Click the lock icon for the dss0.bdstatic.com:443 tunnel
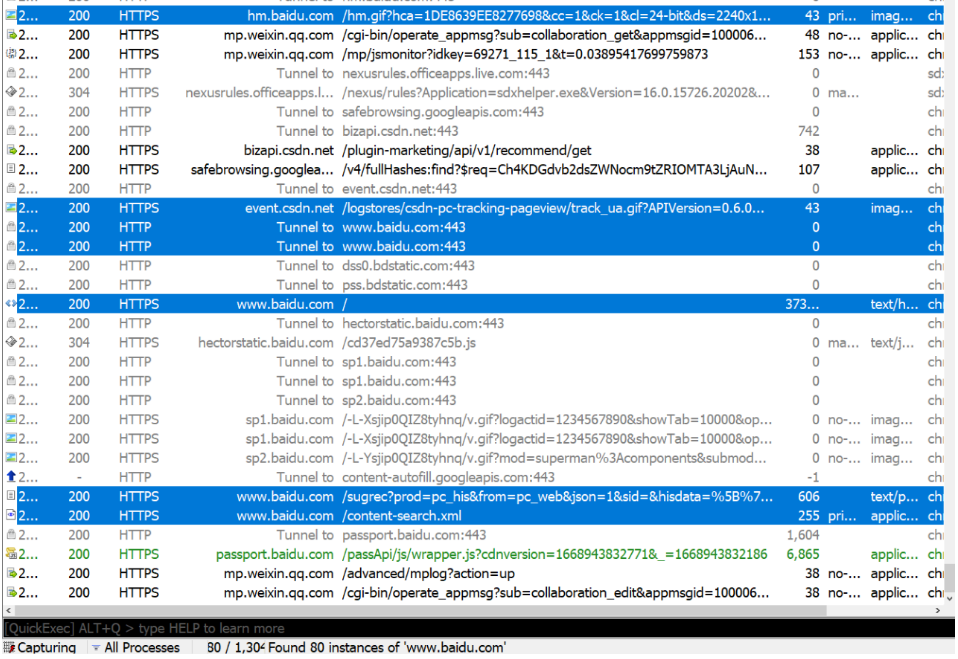Viewport: 958px width, 659px height. [x=11, y=266]
